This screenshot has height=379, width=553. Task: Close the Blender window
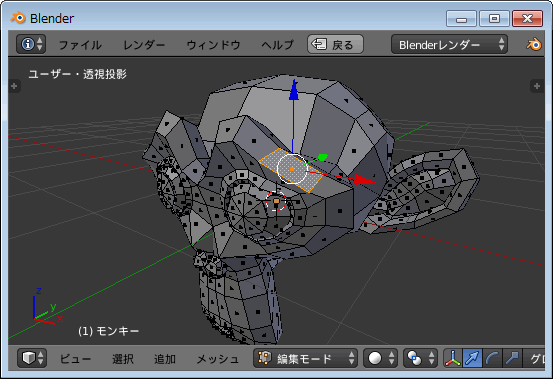click(x=527, y=18)
